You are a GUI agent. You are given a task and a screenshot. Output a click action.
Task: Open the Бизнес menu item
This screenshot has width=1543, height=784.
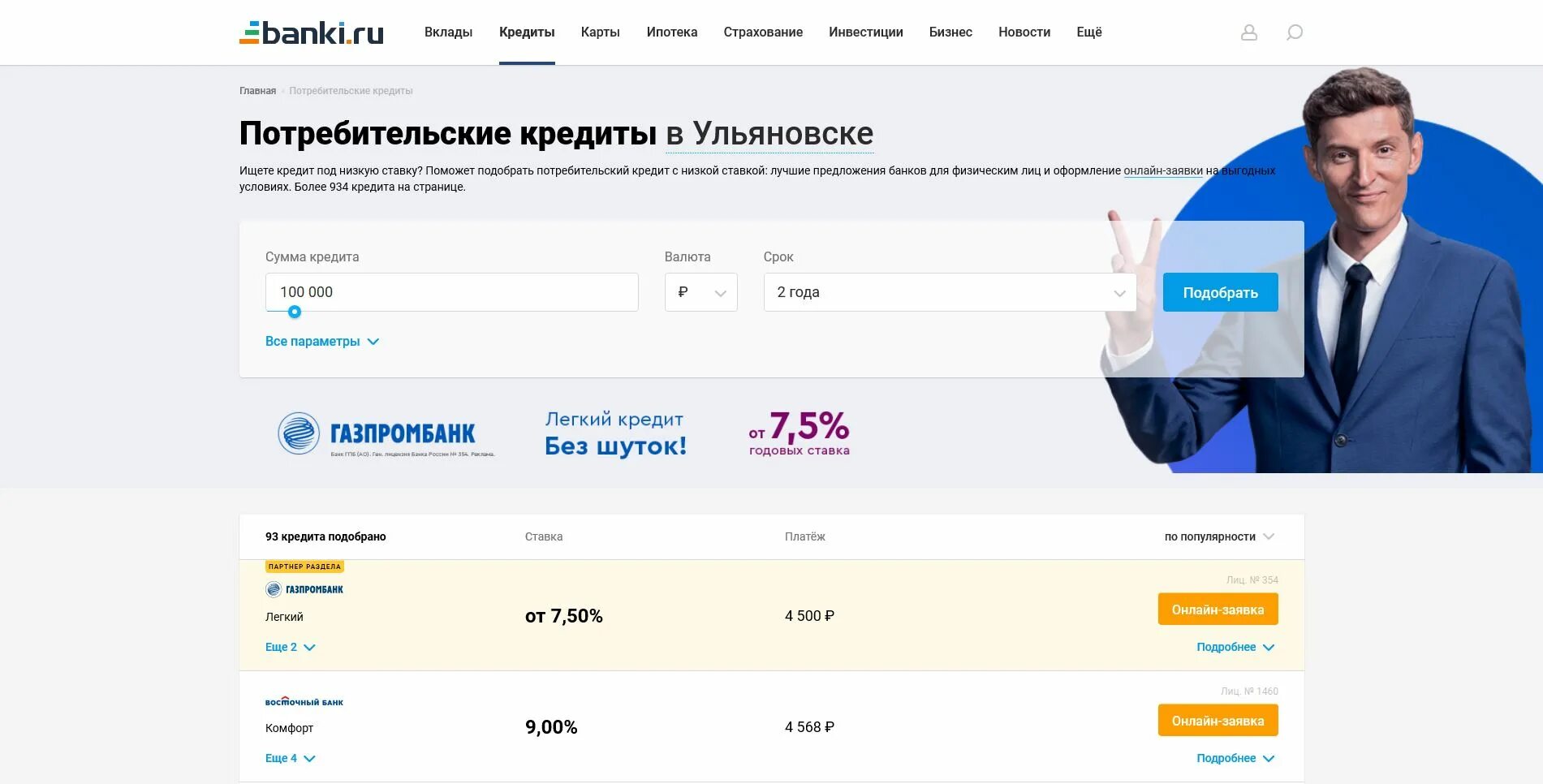(950, 32)
